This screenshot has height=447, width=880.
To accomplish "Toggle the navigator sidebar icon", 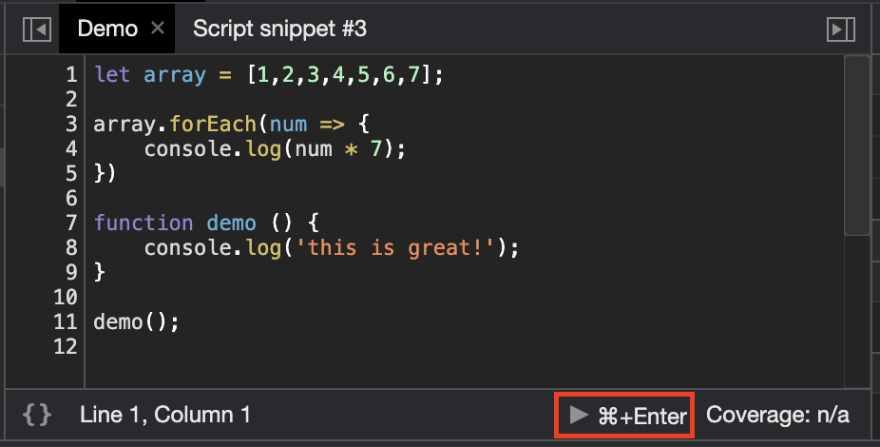I will (37, 29).
